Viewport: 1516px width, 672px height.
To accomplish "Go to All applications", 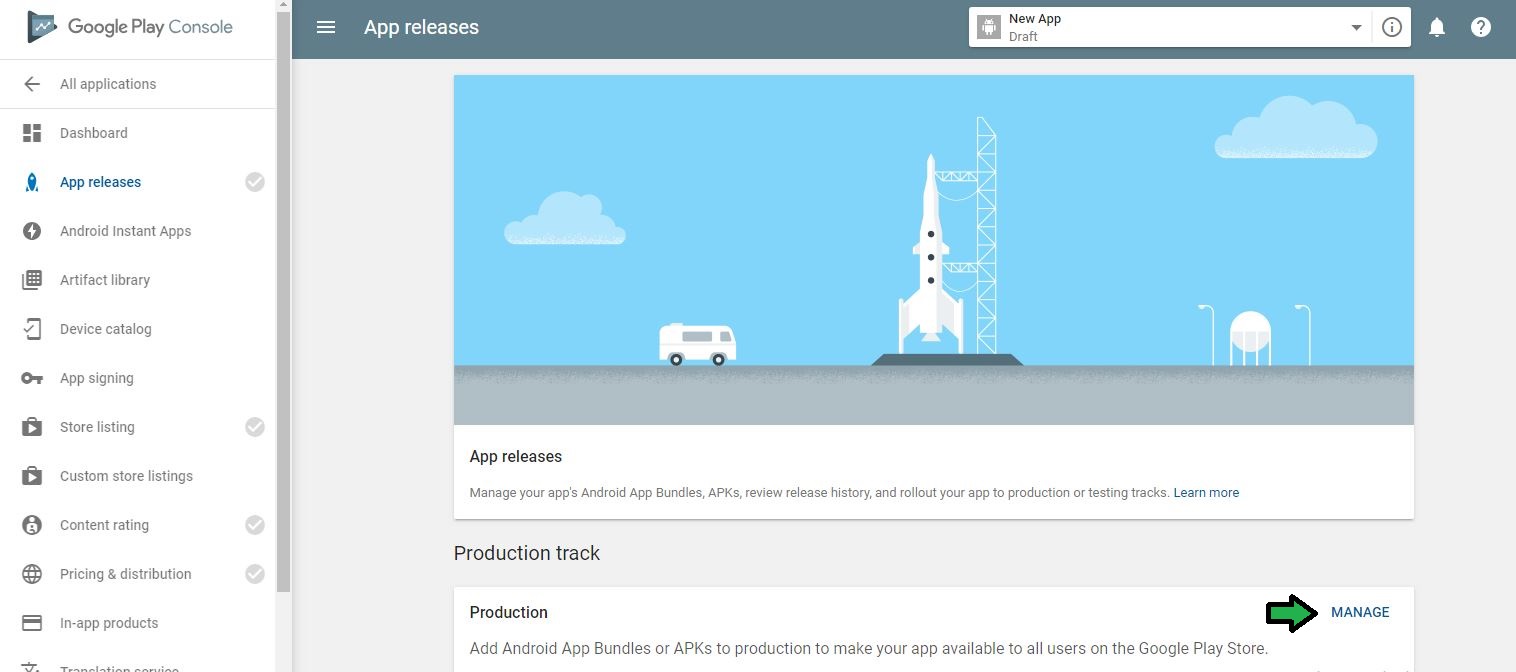I will pos(108,84).
